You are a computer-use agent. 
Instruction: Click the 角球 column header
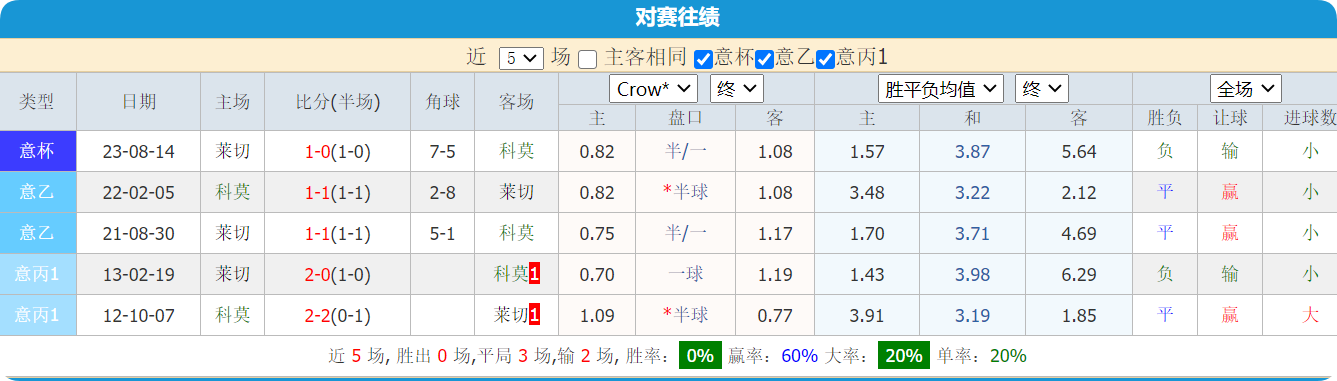pos(442,102)
